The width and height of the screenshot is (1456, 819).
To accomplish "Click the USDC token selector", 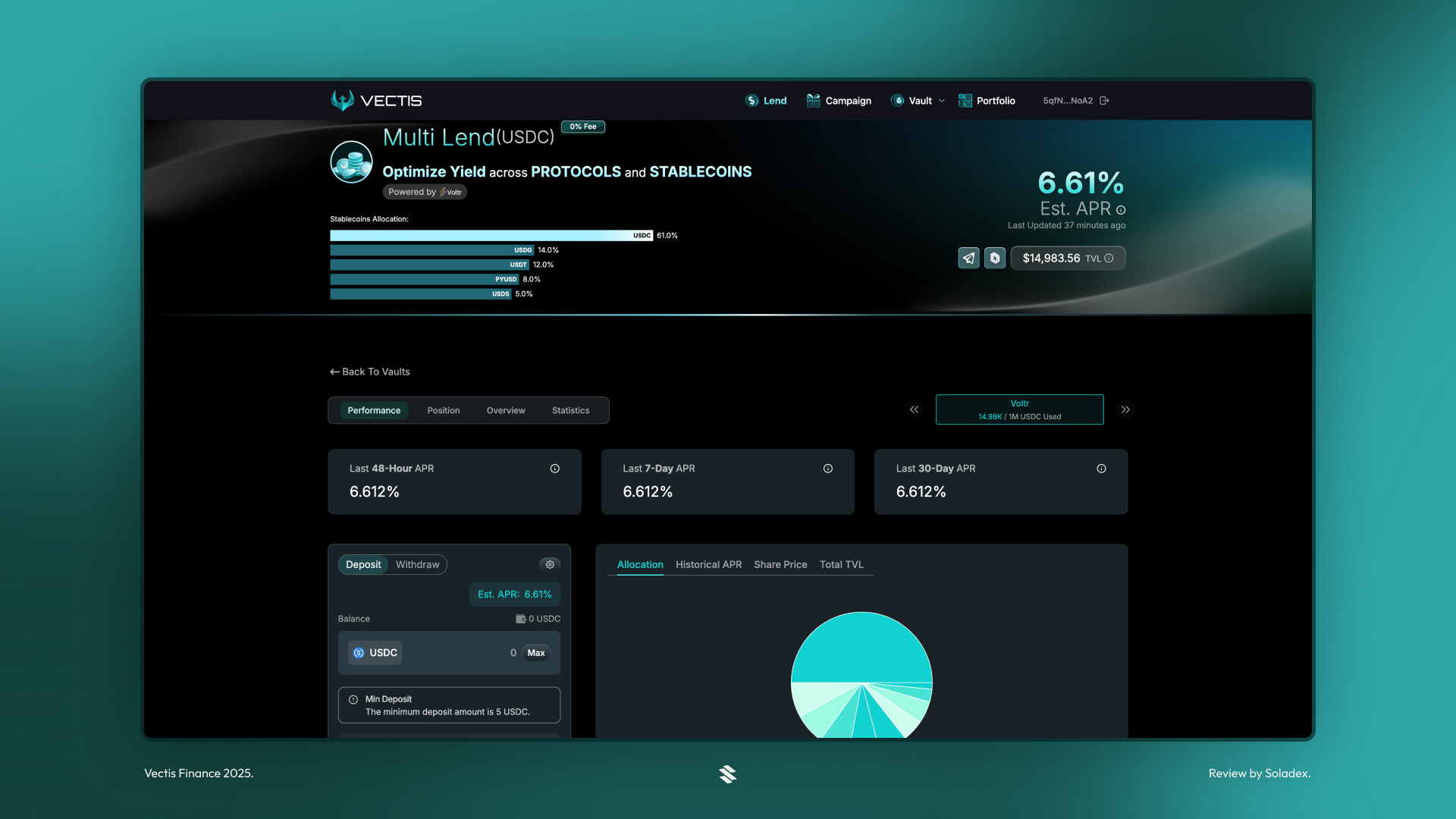I will tap(375, 653).
